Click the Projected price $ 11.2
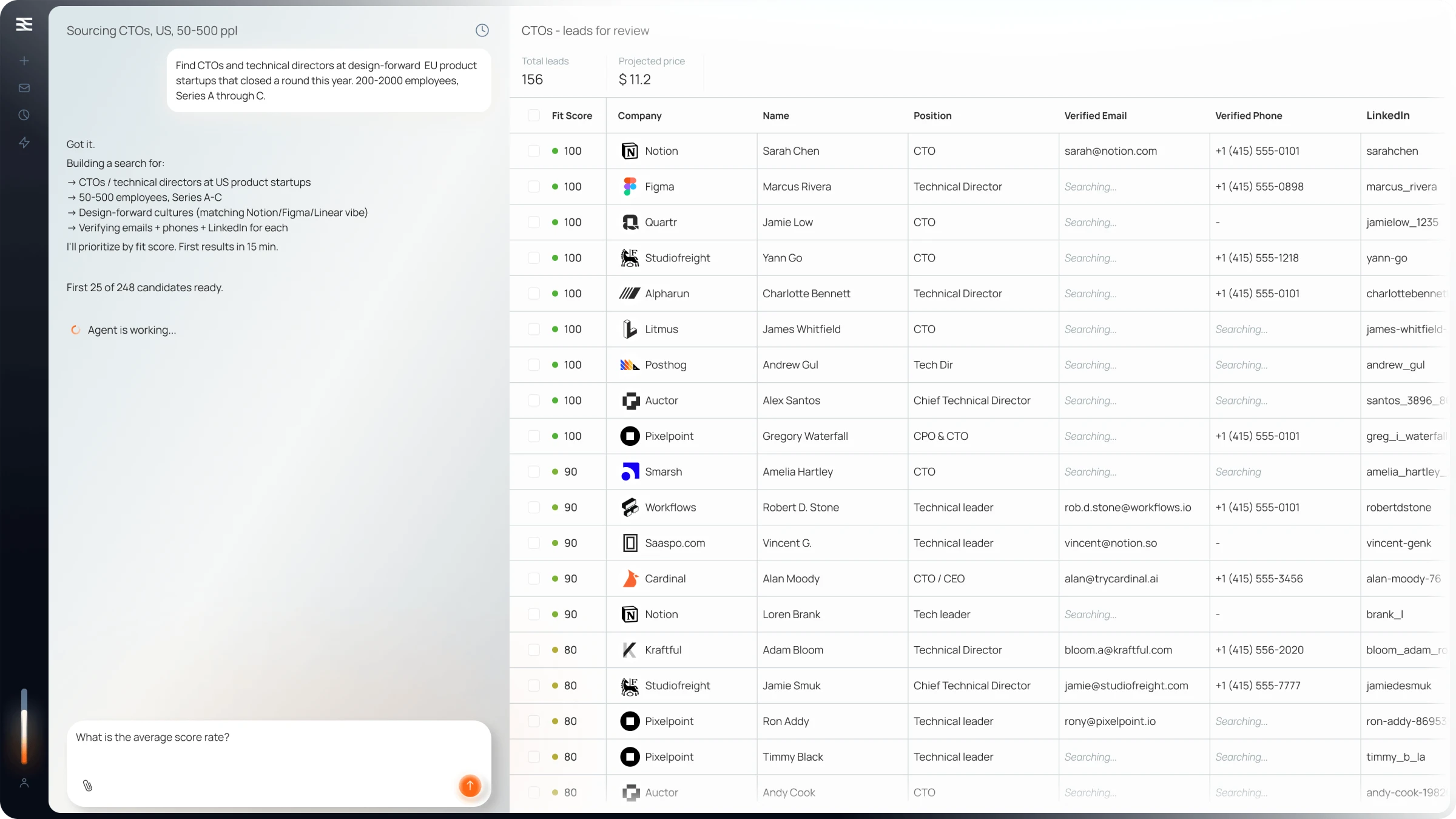Image resolution: width=1456 pixels, height=819 pixels. click(x=635, y=79)
